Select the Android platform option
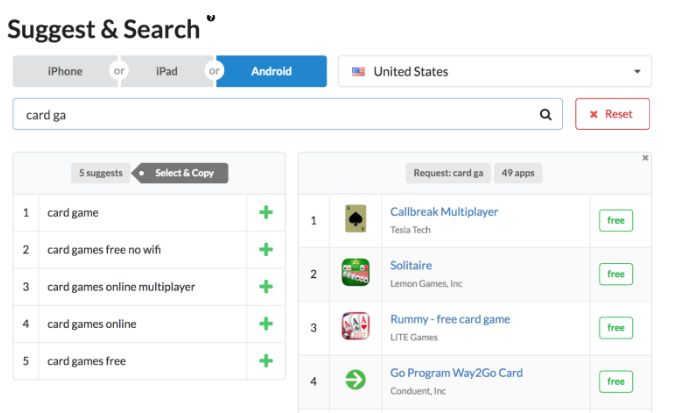 point(272,71)
